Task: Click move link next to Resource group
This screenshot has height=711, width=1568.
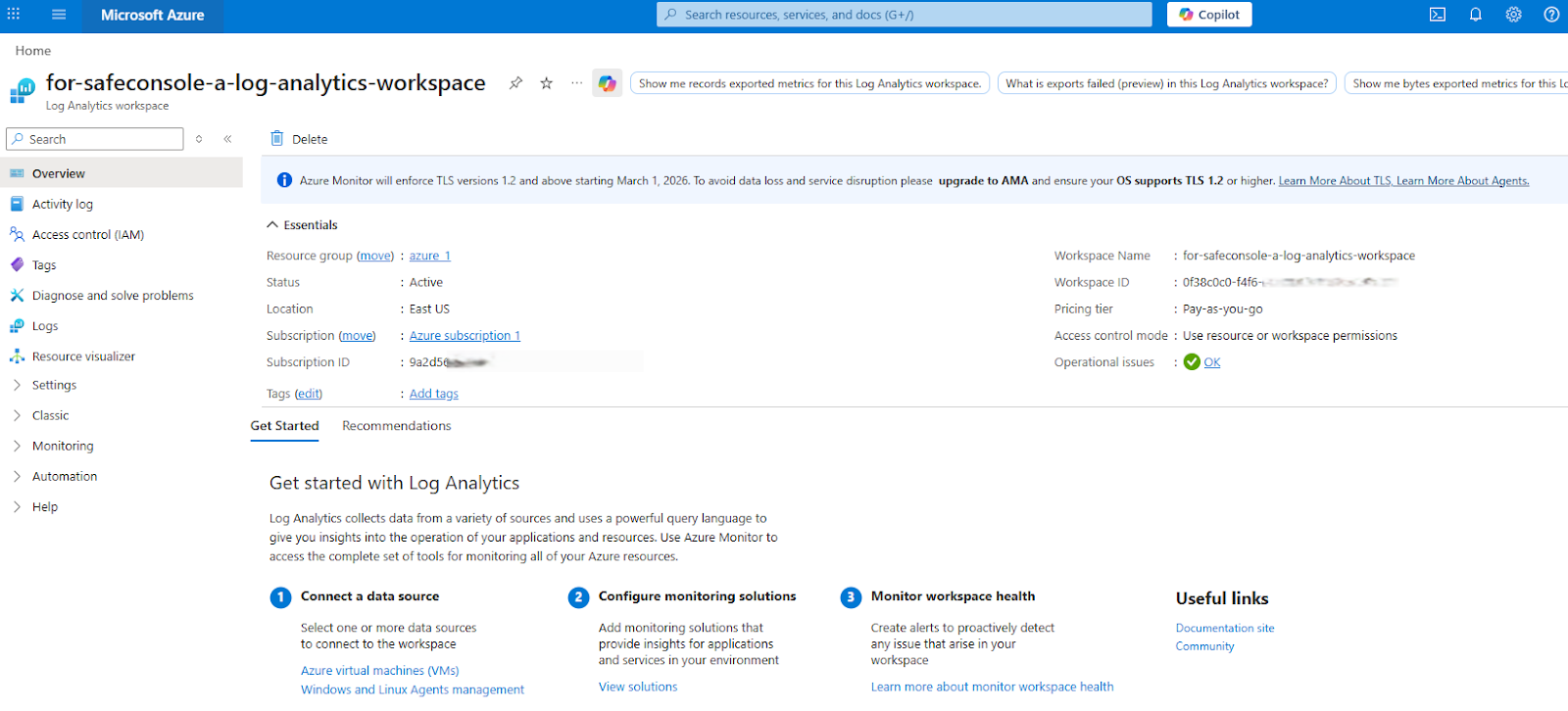Action: click(x=375, y=256)
